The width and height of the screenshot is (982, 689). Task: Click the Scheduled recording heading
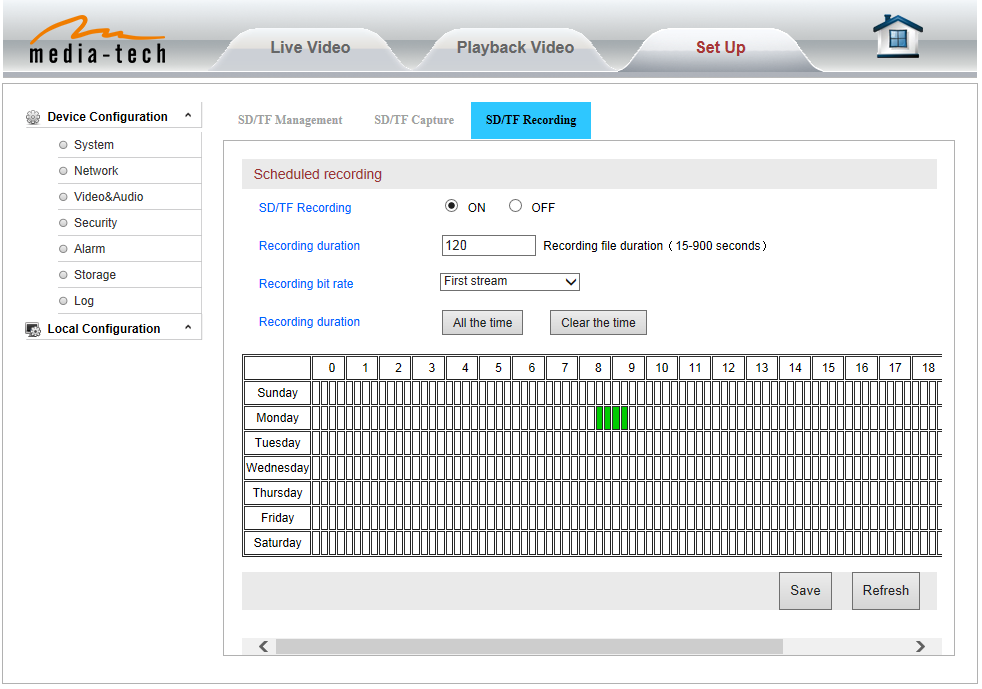[318, 175]
